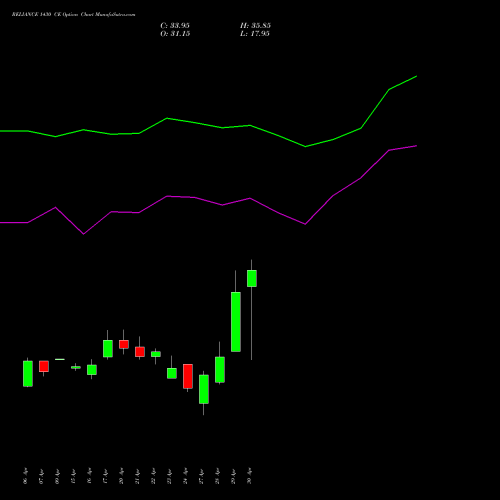Click the last green candle with long lower wick

(x=252, y=278)
